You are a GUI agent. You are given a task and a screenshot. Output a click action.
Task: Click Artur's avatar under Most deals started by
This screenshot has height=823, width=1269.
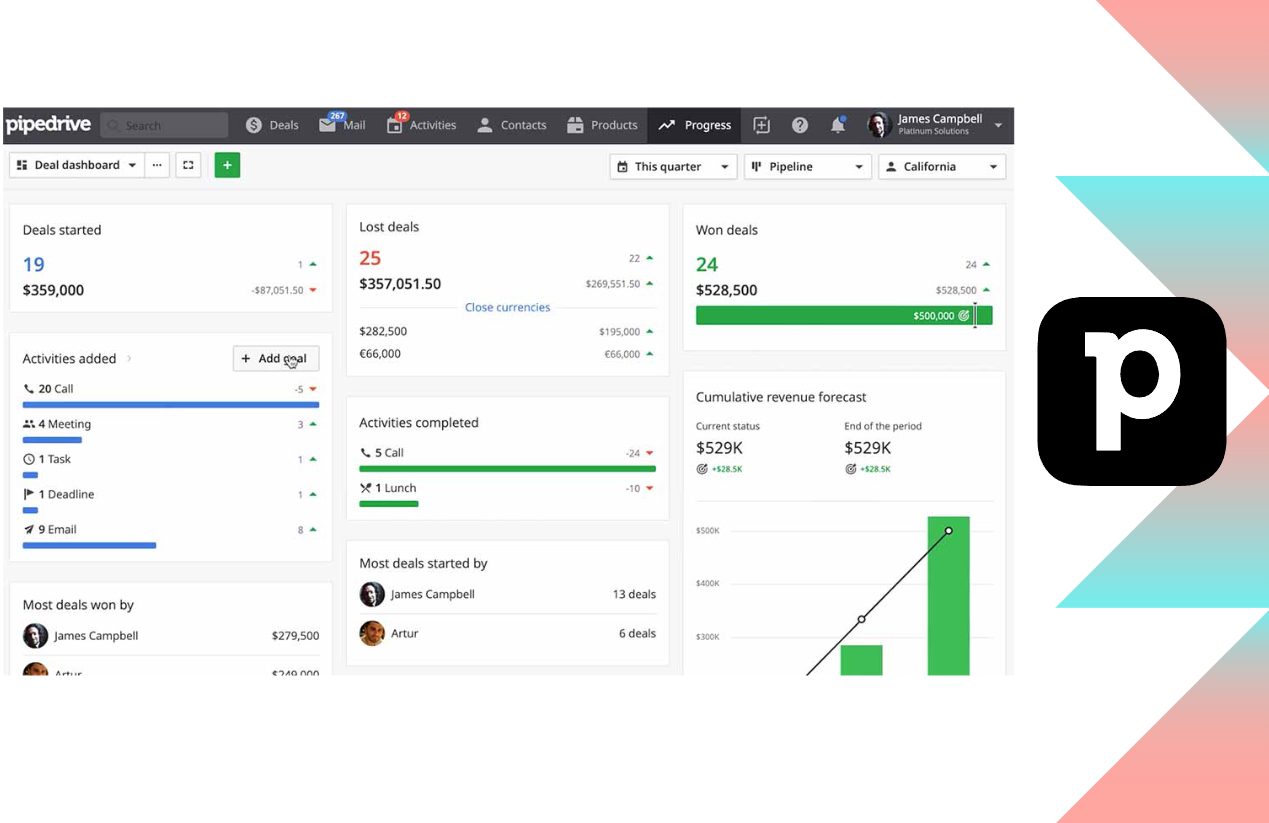(x=372, y=633)
